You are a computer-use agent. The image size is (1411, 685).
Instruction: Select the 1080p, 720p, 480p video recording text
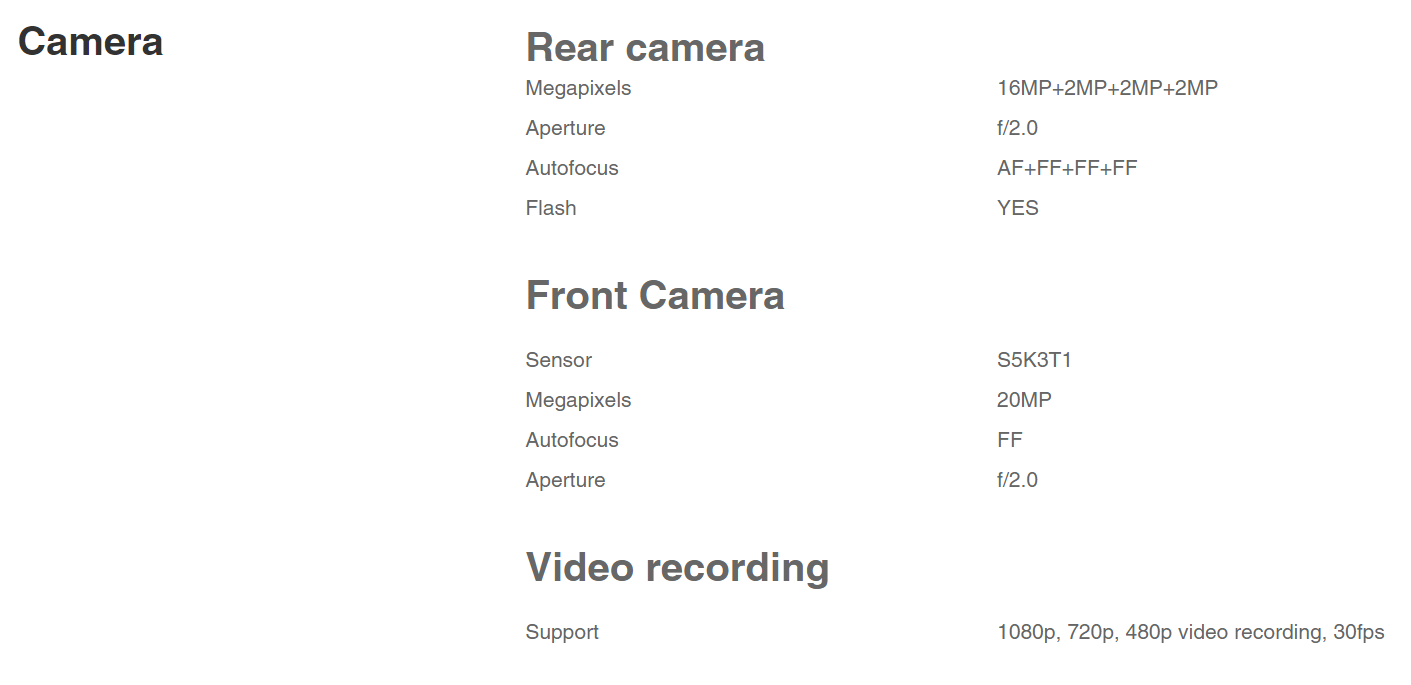tap(1190, 632)
